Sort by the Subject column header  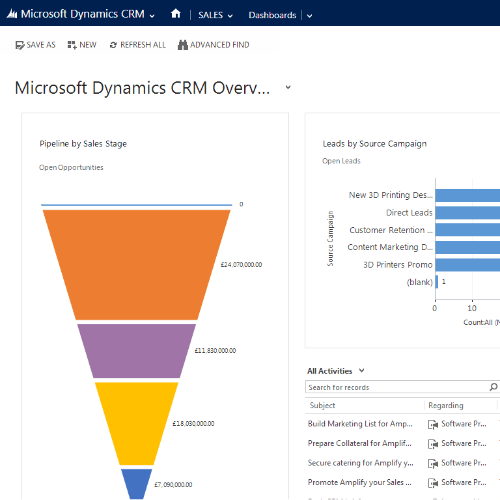click(322, 405)
